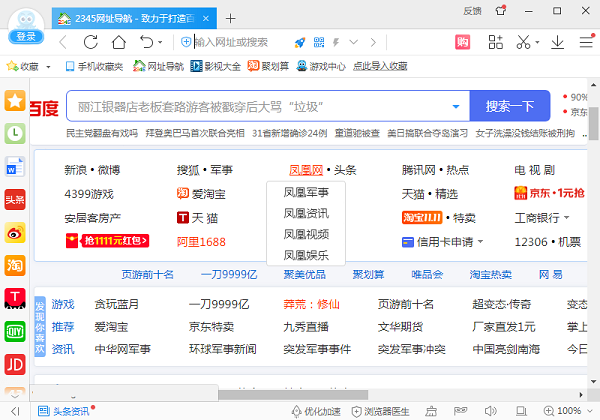This screenshot has height=420, width=600.
Task: Open 浏览器医生 shield in status bar
Action: tap(381, 412)
